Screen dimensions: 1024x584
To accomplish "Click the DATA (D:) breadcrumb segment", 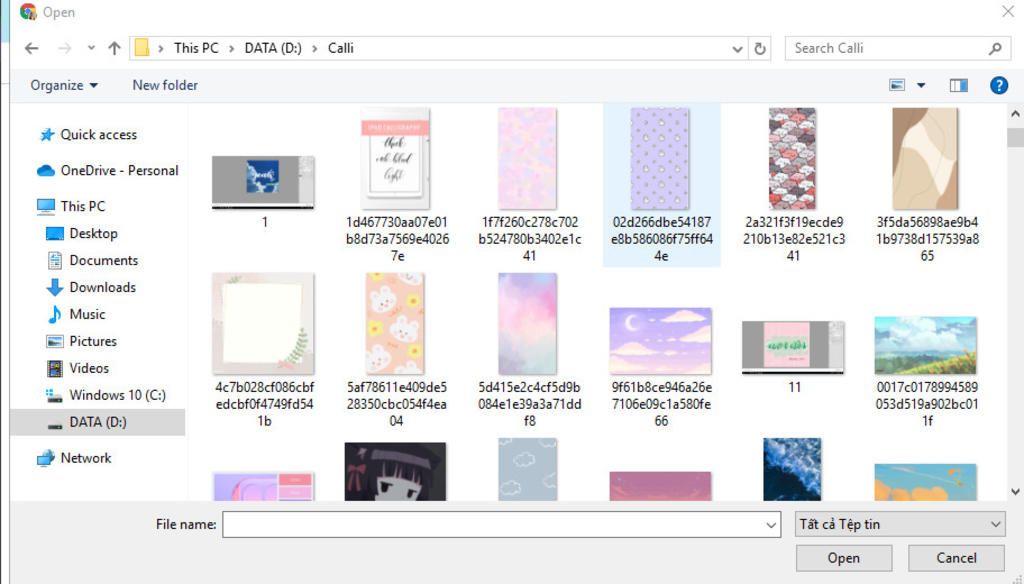I will (x=273, y=48).
